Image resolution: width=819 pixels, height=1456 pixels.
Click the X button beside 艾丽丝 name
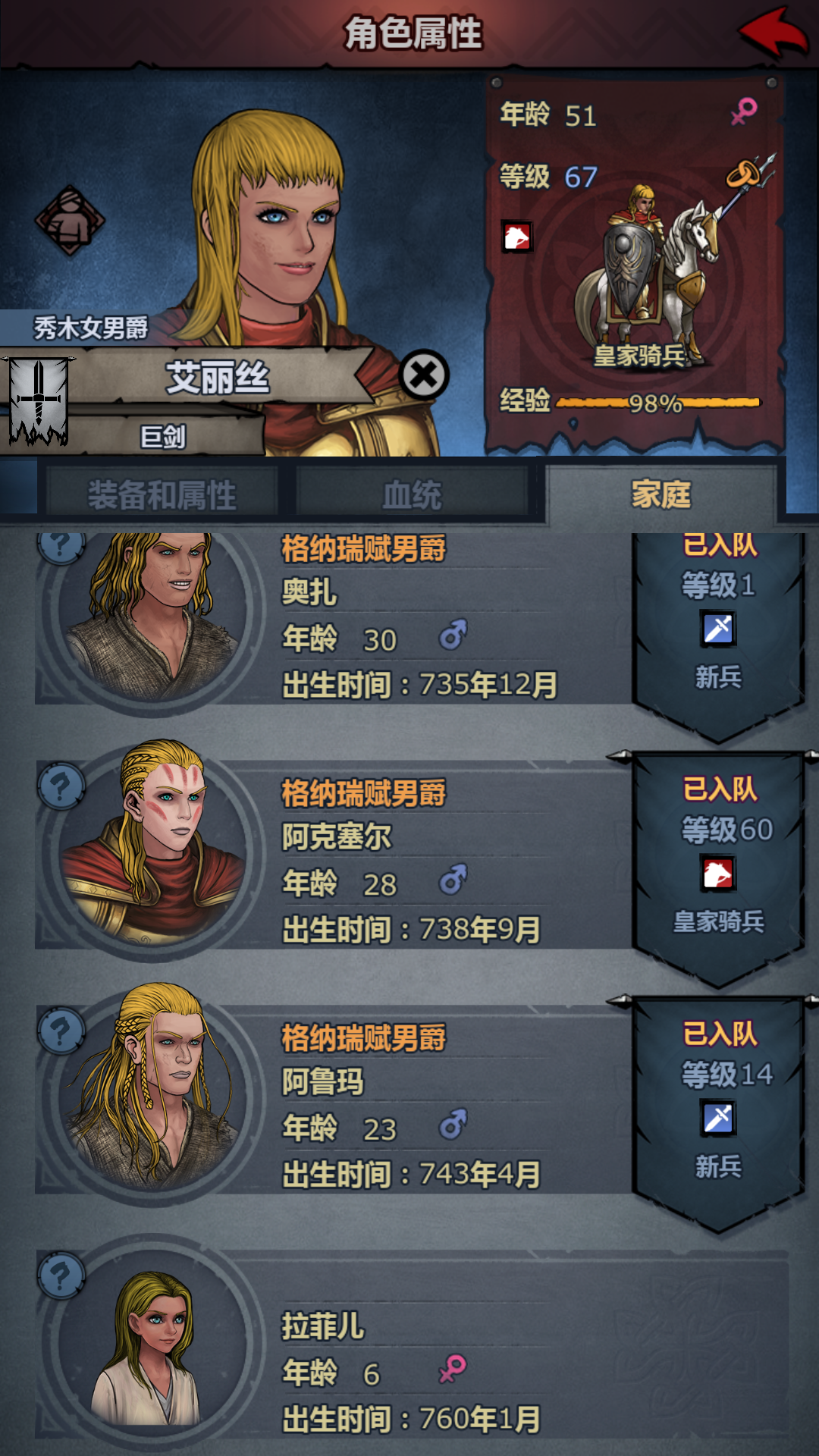[424, 375]
